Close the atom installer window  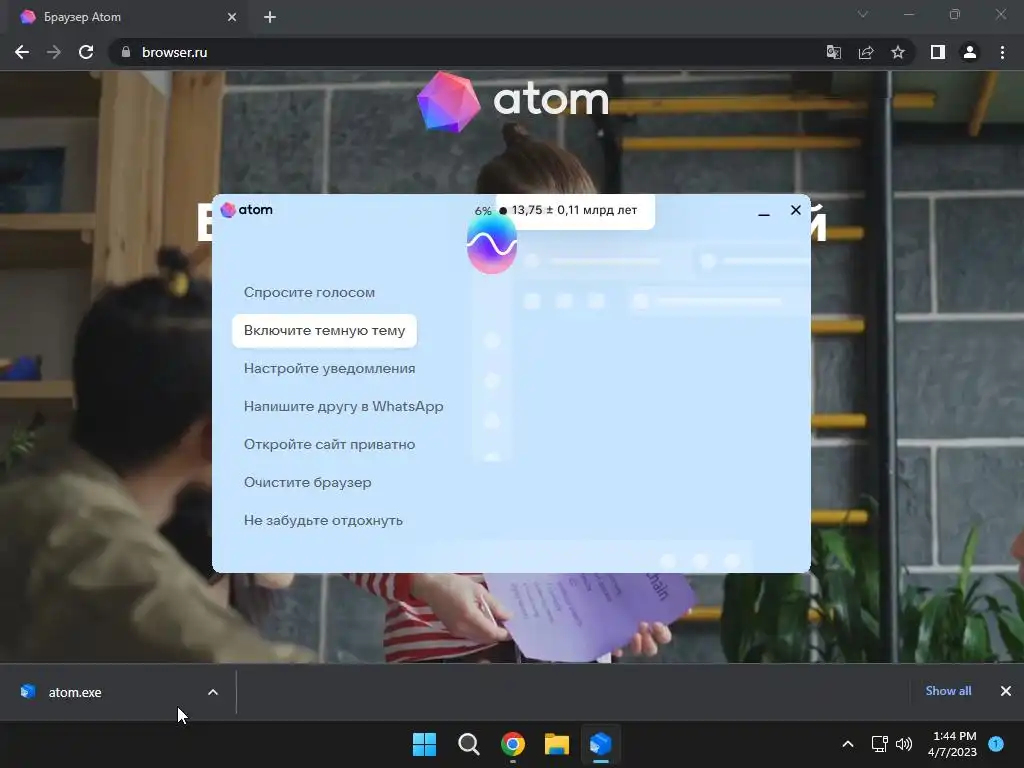pos(795,210)
